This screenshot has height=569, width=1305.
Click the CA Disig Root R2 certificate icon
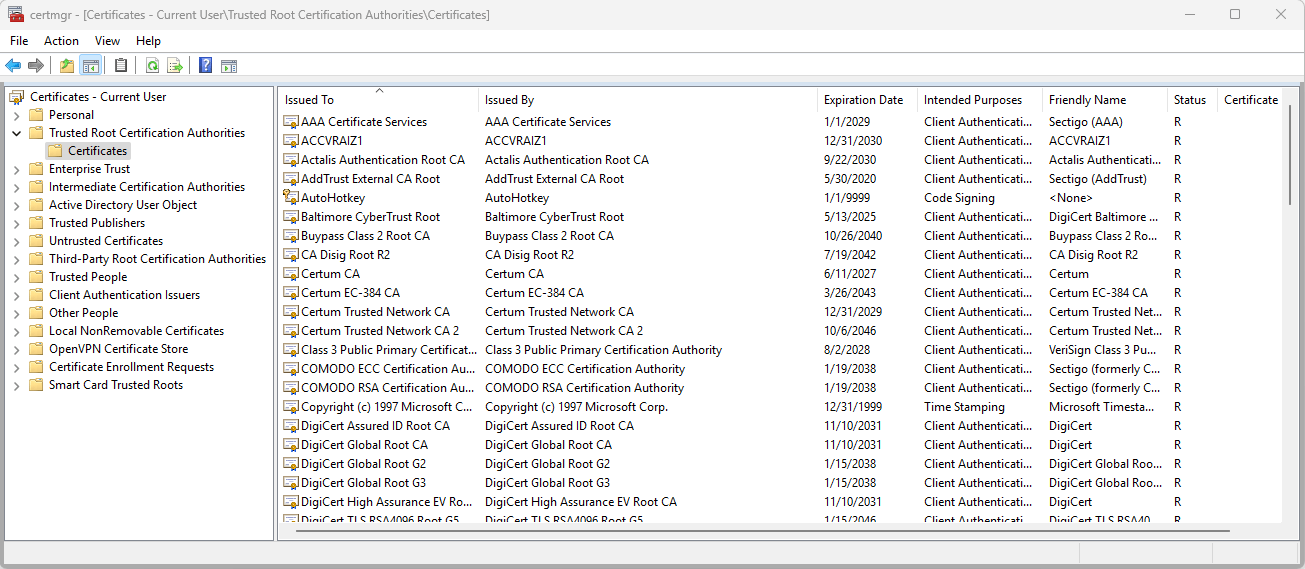pos(291,255)
